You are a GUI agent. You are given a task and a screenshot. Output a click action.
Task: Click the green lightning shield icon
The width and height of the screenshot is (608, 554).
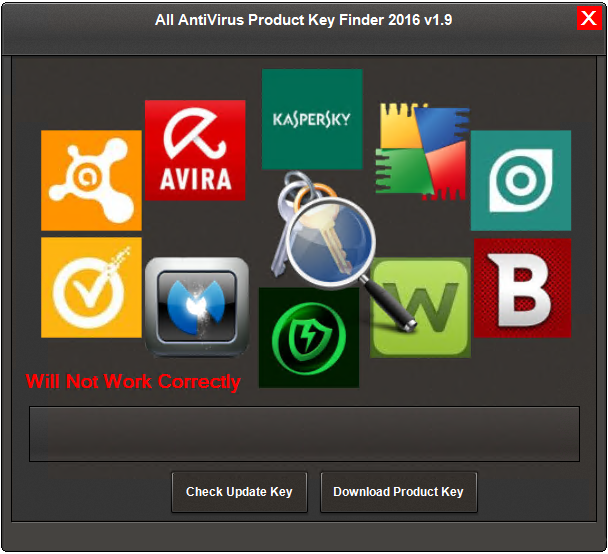point(309,337)
